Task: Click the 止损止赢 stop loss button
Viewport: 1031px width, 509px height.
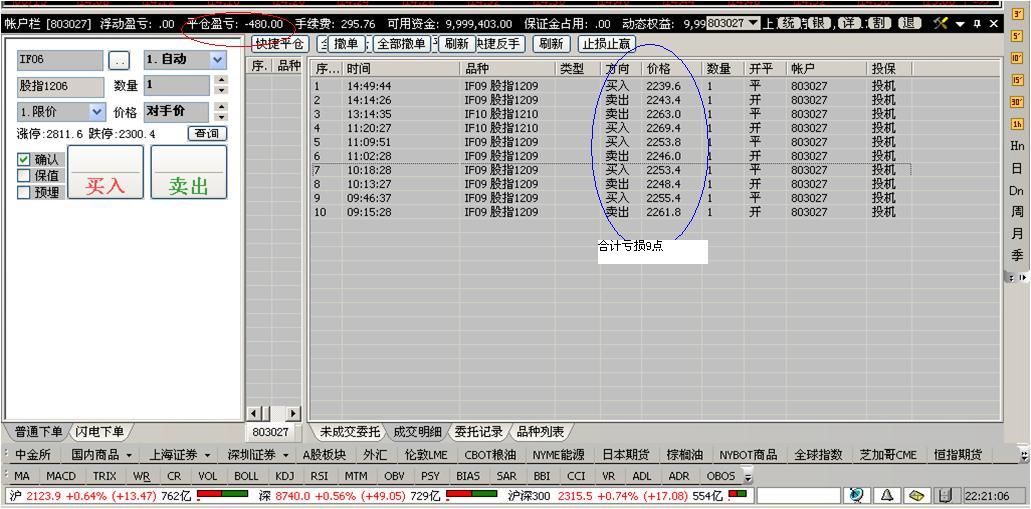Action: point(606,44)
